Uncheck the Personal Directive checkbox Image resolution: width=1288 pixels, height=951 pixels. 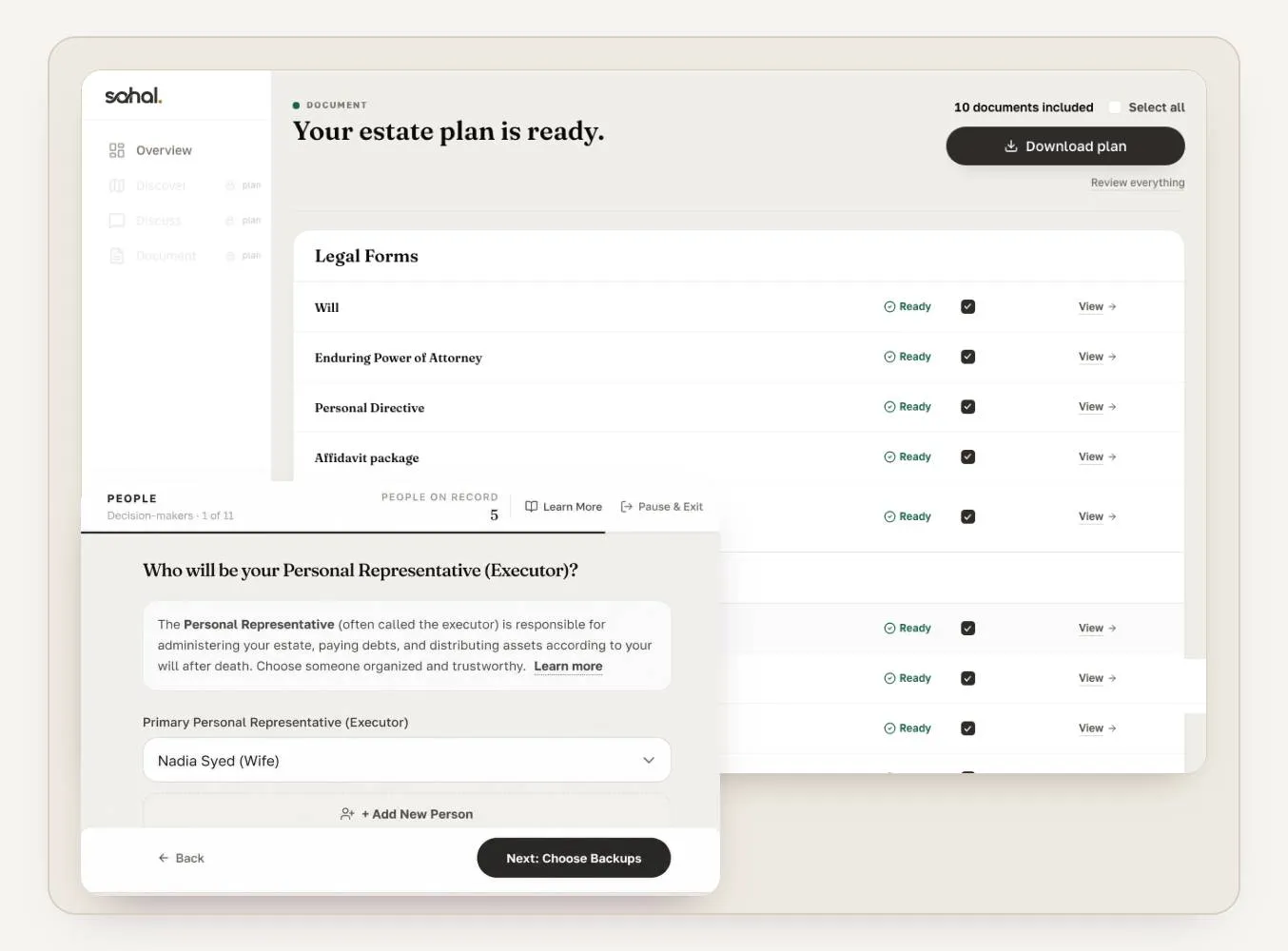(967, 407)
